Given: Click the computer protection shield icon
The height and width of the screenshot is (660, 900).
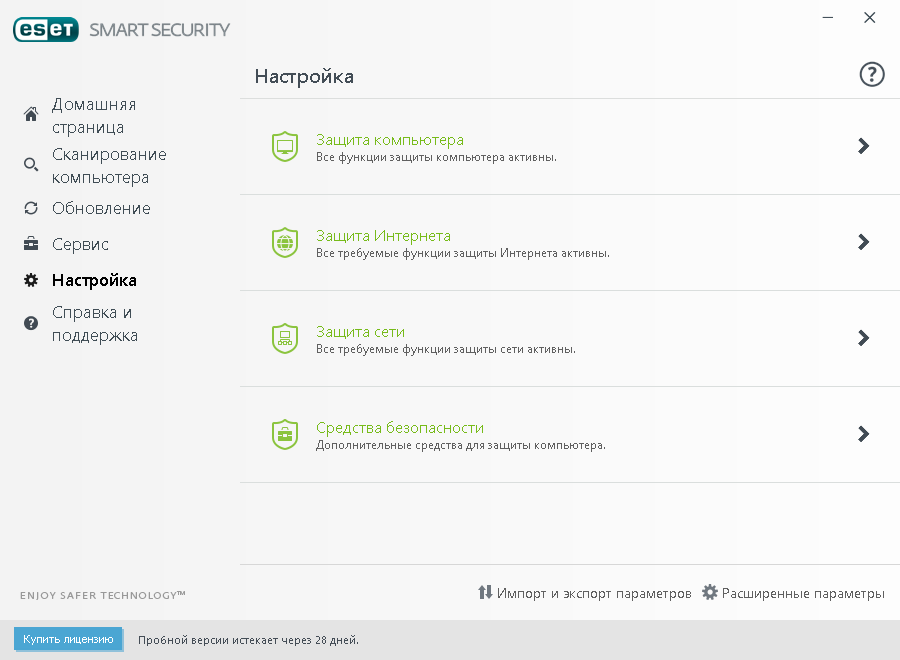Looking at the screenshot, I should click(x=285, y=146).
